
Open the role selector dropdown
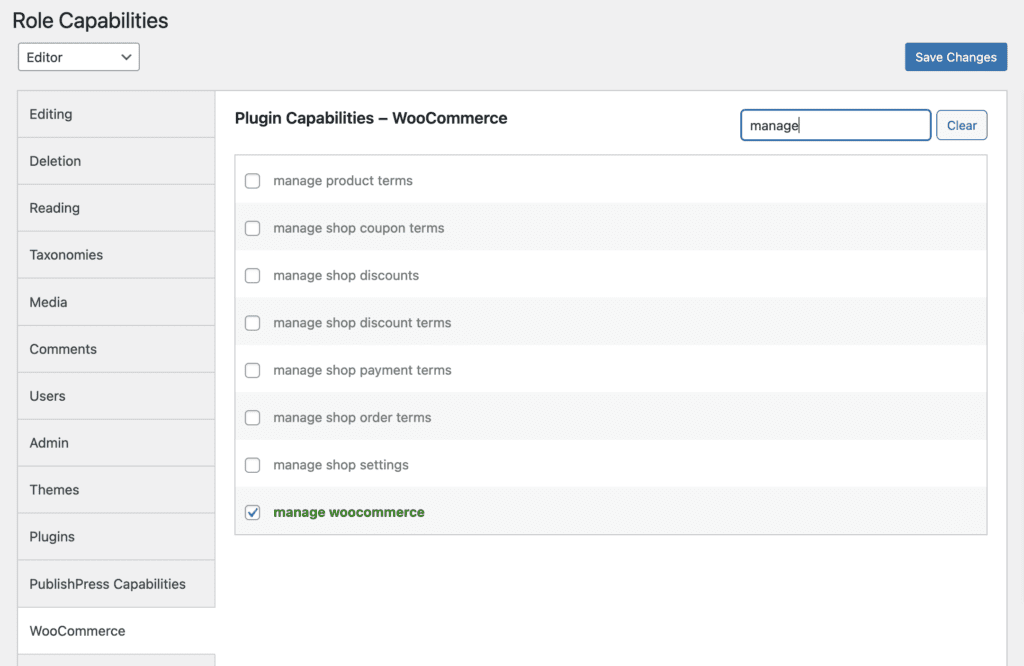(78, 57)
